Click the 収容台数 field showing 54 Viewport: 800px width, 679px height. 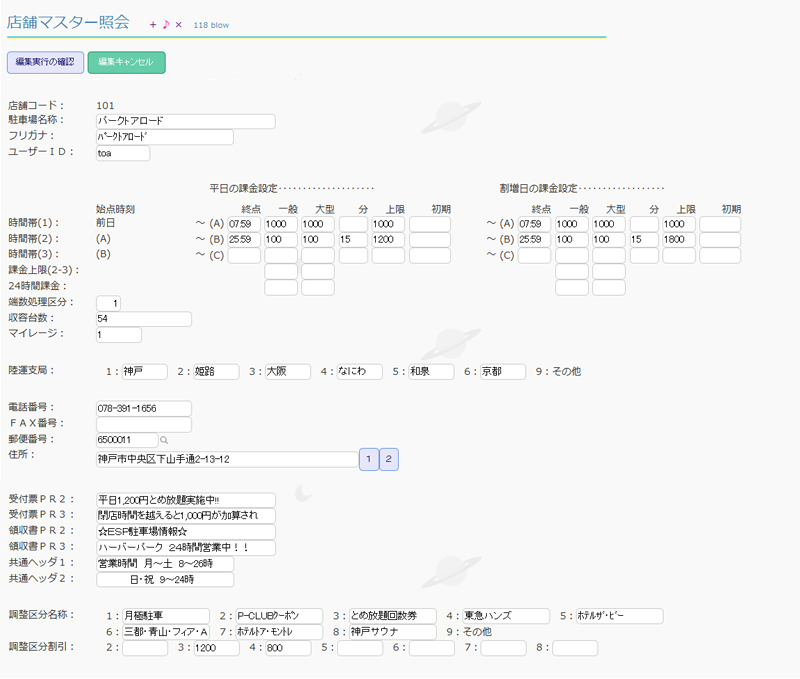pos(142,319)
